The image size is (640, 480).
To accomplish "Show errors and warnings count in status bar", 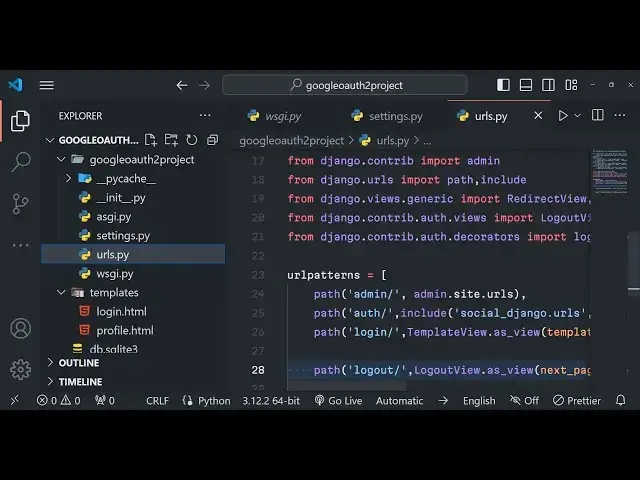I will 58,401.
